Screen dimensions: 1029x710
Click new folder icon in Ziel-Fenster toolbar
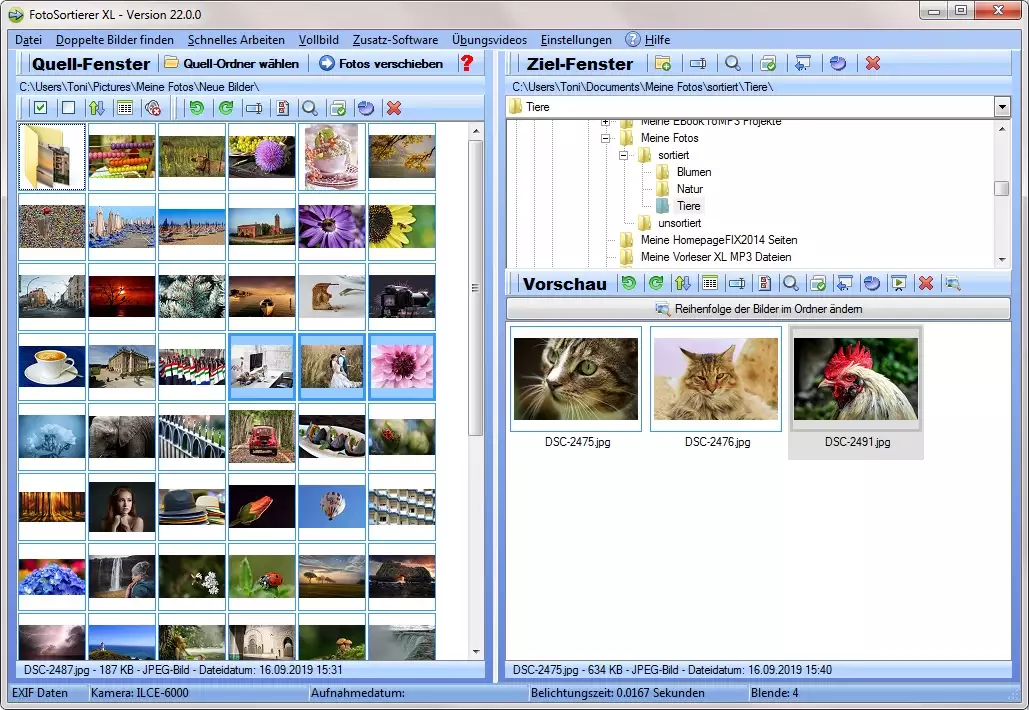pos(662,63)
